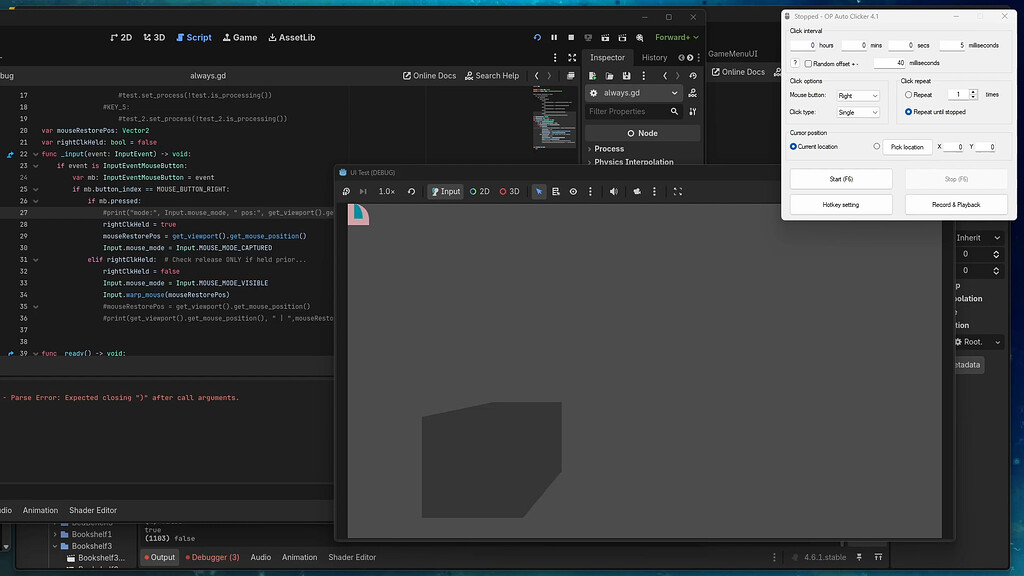Open the Game workspace tab
This screenshot has width=1024, height=576.
[x=240, y=38]
